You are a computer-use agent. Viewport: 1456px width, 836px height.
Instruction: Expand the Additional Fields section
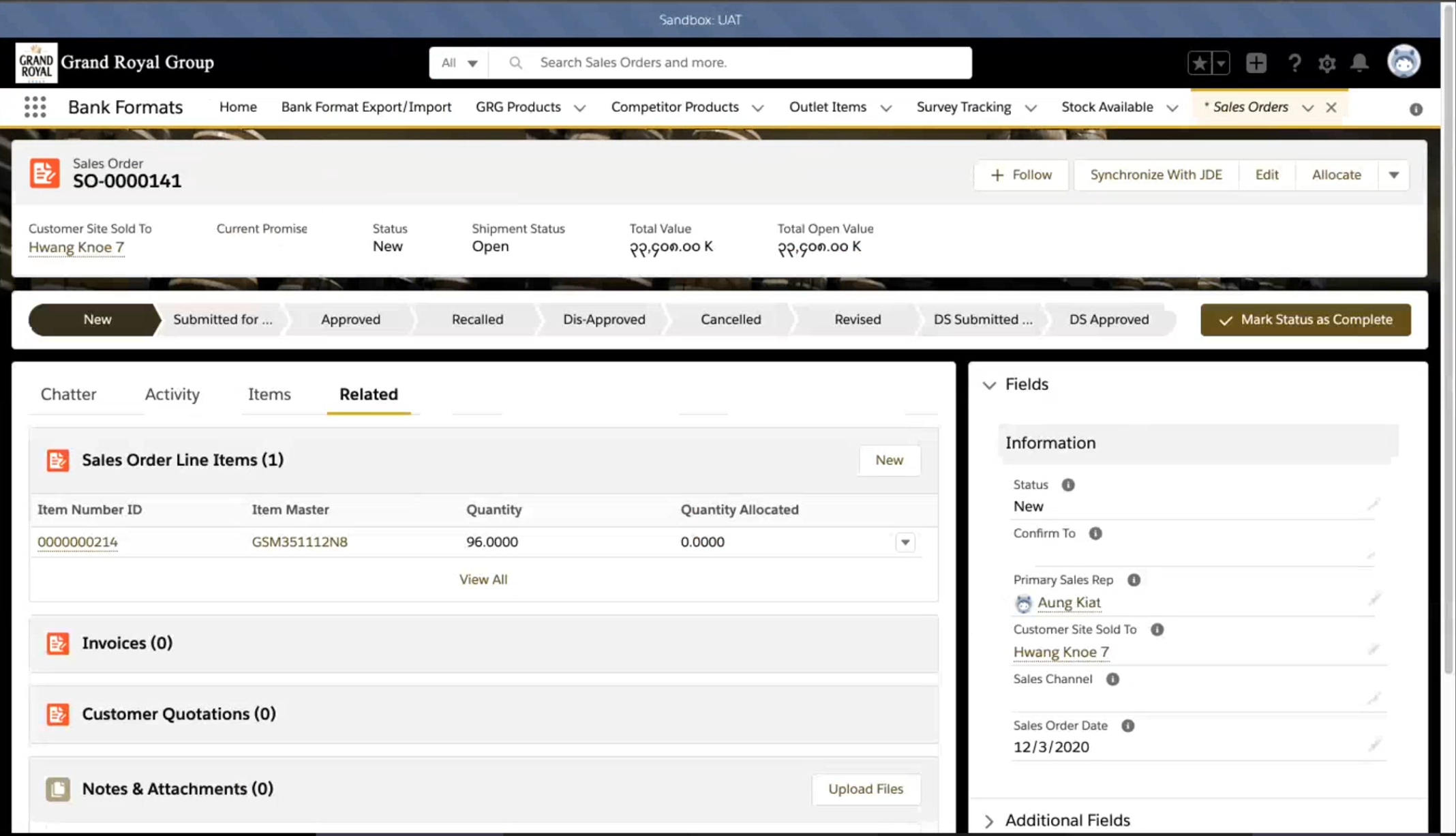coord(989,820)
